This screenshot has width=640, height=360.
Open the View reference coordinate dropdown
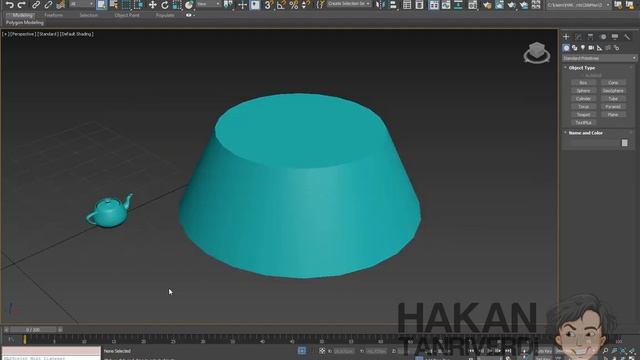(208, 4)
